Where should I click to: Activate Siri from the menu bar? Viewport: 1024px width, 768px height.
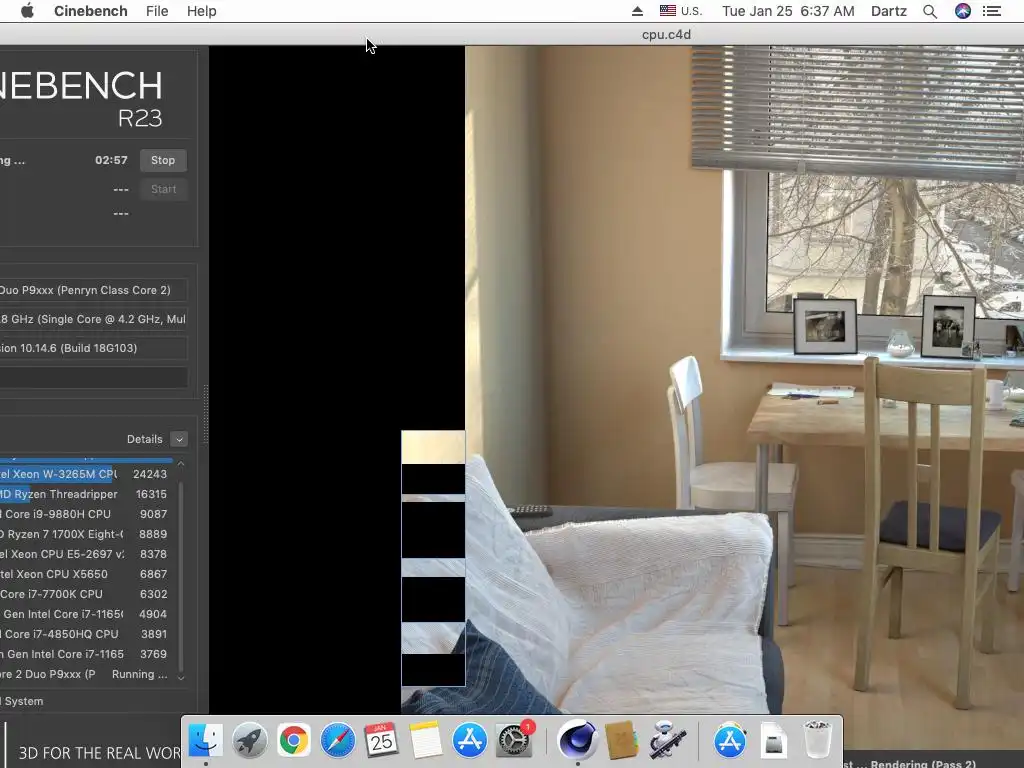963,11
